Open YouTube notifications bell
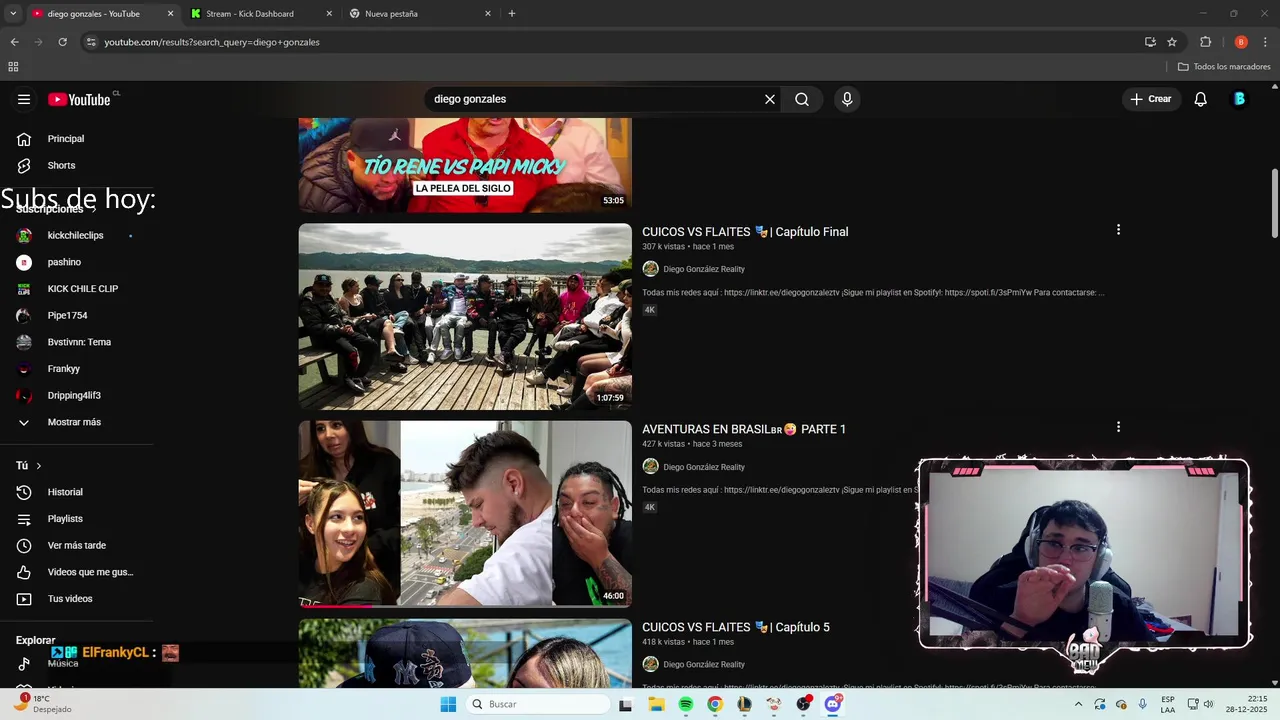 1201,99
